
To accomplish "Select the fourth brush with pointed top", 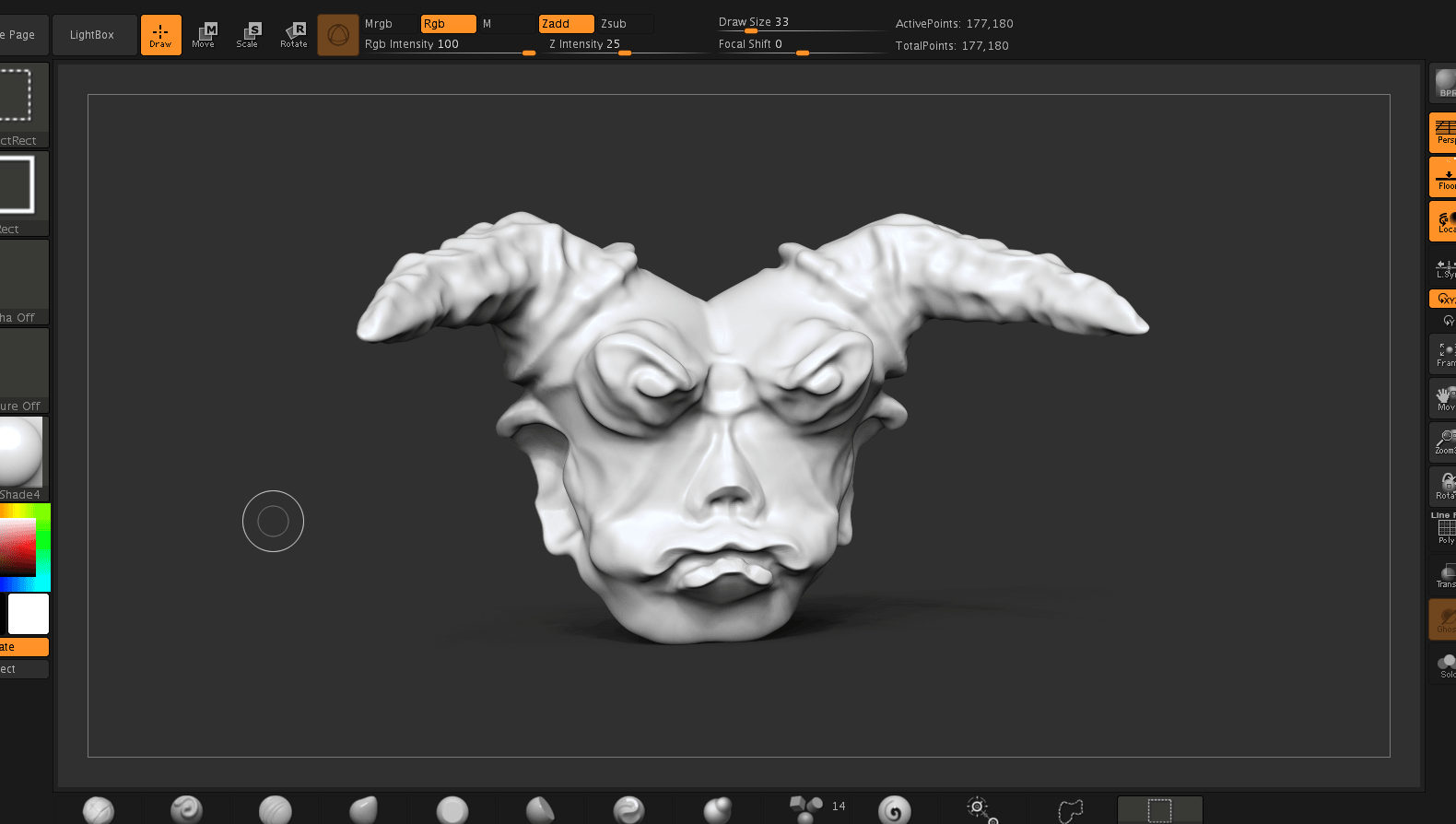I will click(364, 810).
